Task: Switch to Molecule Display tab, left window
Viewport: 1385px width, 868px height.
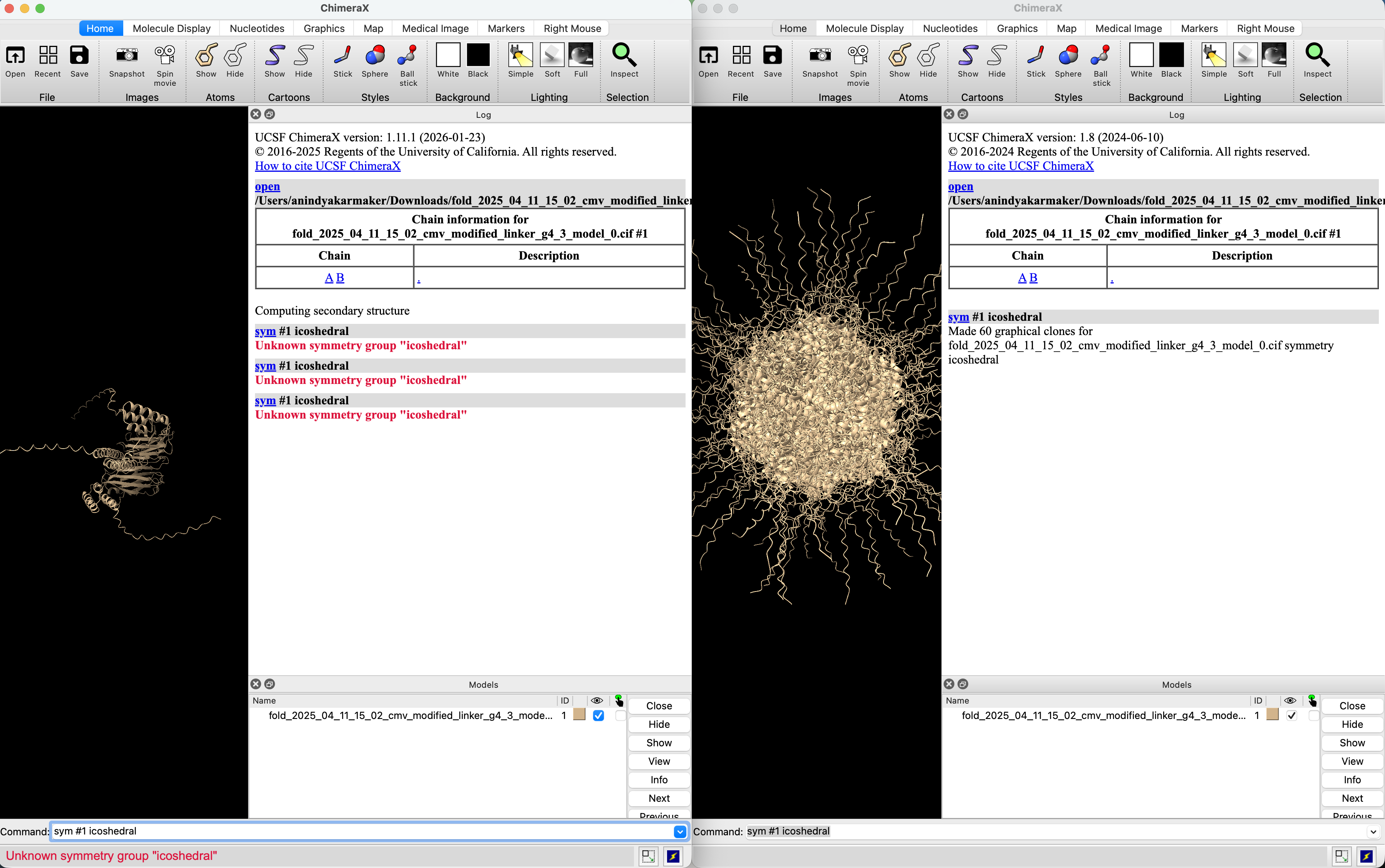Action: click(171, 28)
